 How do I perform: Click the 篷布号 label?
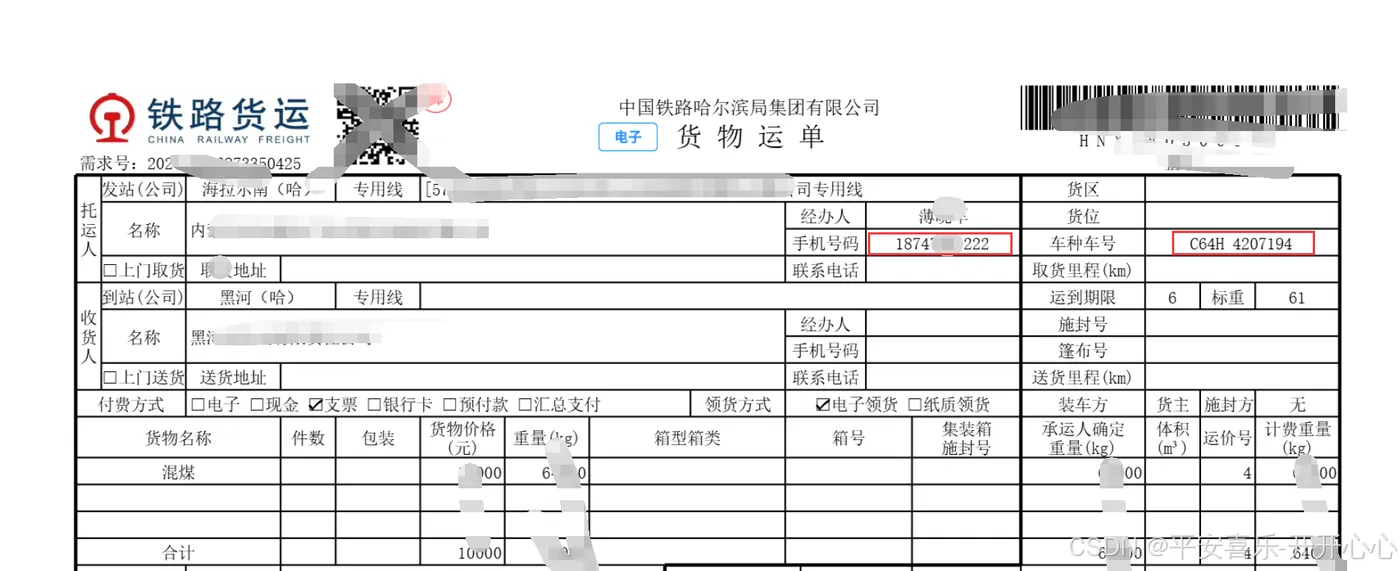point(1083,351)
